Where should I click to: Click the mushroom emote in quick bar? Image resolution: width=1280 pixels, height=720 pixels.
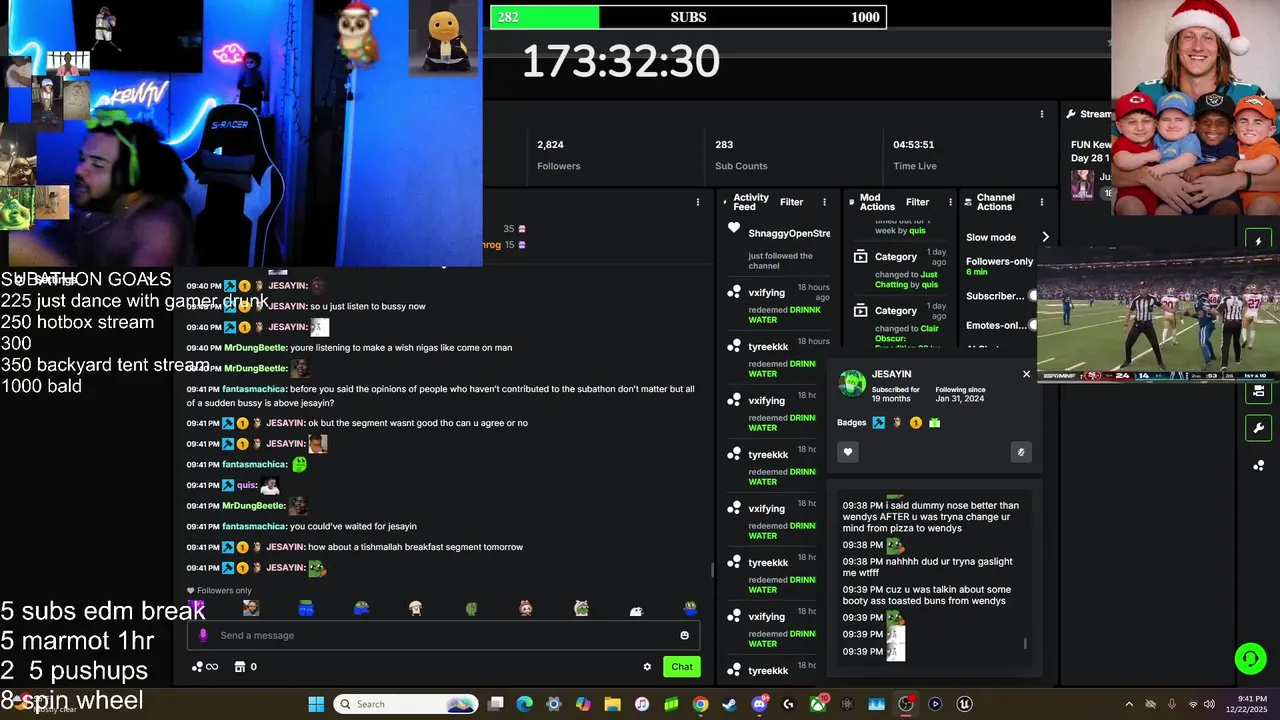coord(415,608)
